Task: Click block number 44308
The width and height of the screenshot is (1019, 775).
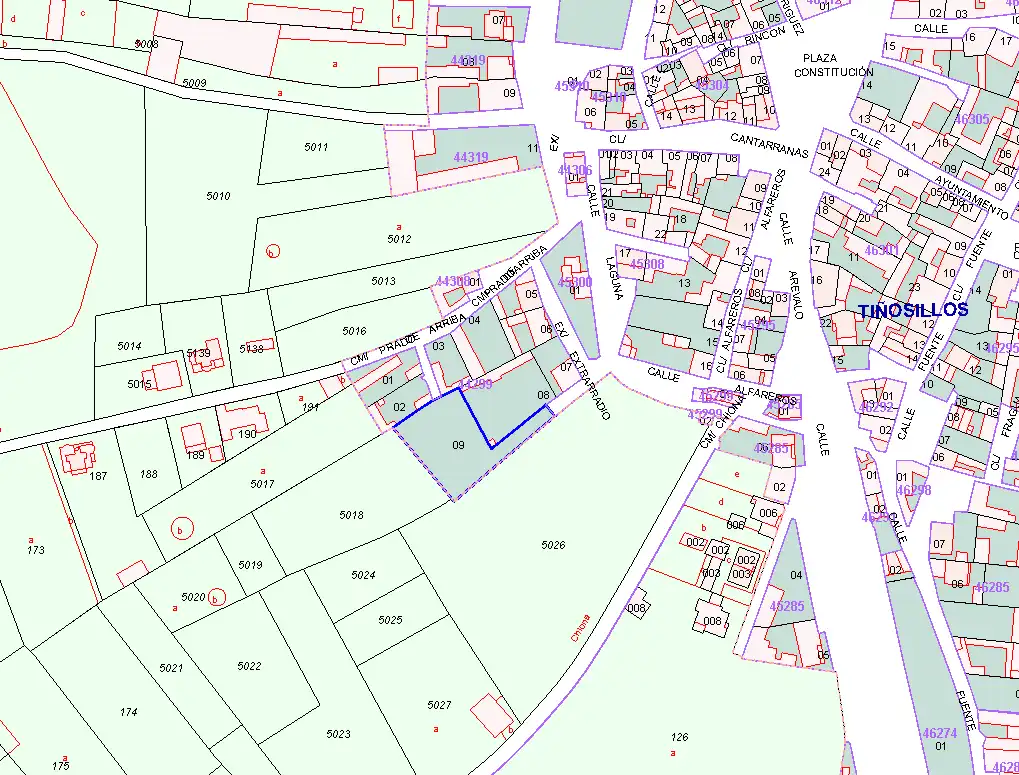Action: 453,281
